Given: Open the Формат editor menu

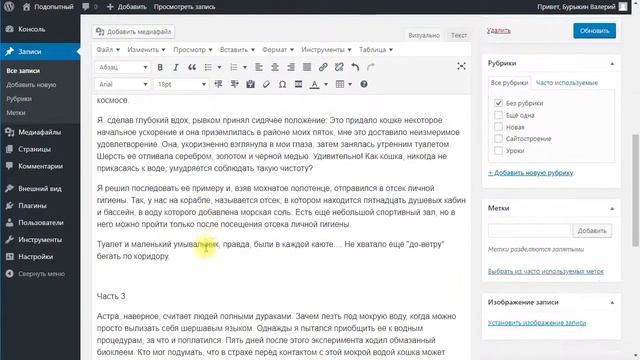Looking at the screenshot, I should tap(278, 49).
